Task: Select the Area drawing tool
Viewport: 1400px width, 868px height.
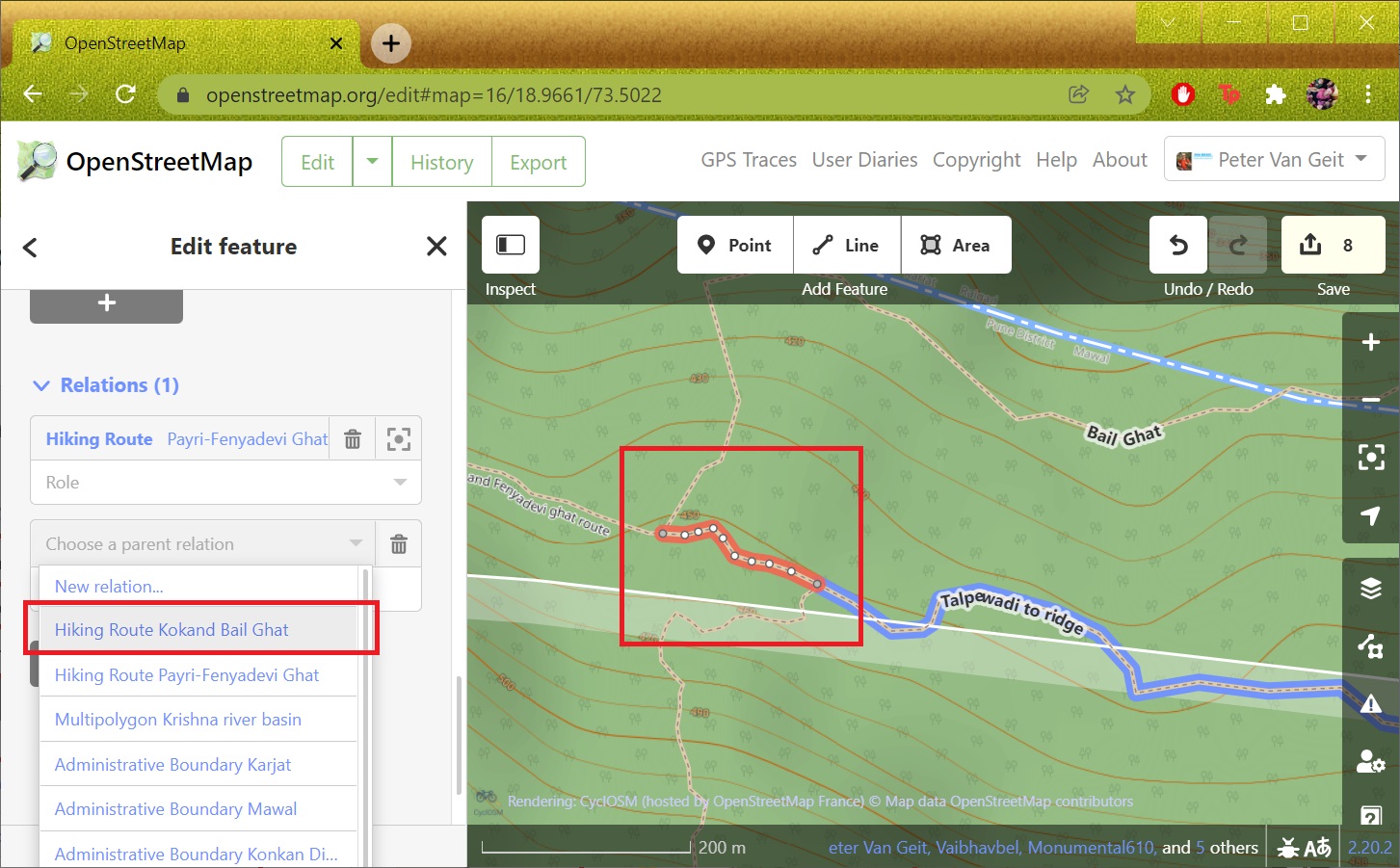Action: tap(956, 245)
